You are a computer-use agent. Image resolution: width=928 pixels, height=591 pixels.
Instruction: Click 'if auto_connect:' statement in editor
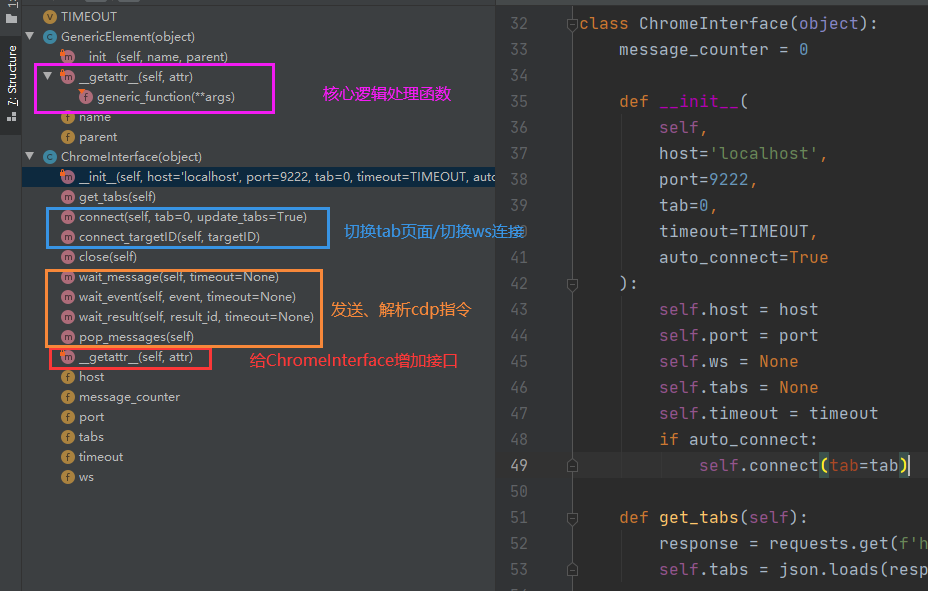tap(738, 440)
